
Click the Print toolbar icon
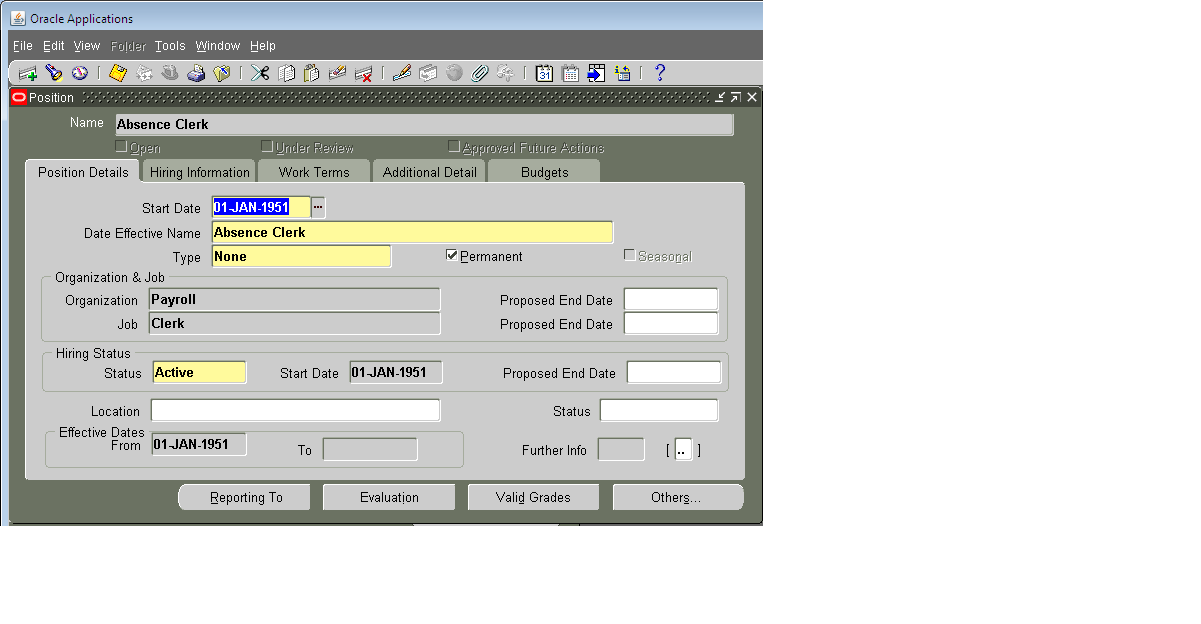pyautogui.click(x=196, y=73)
